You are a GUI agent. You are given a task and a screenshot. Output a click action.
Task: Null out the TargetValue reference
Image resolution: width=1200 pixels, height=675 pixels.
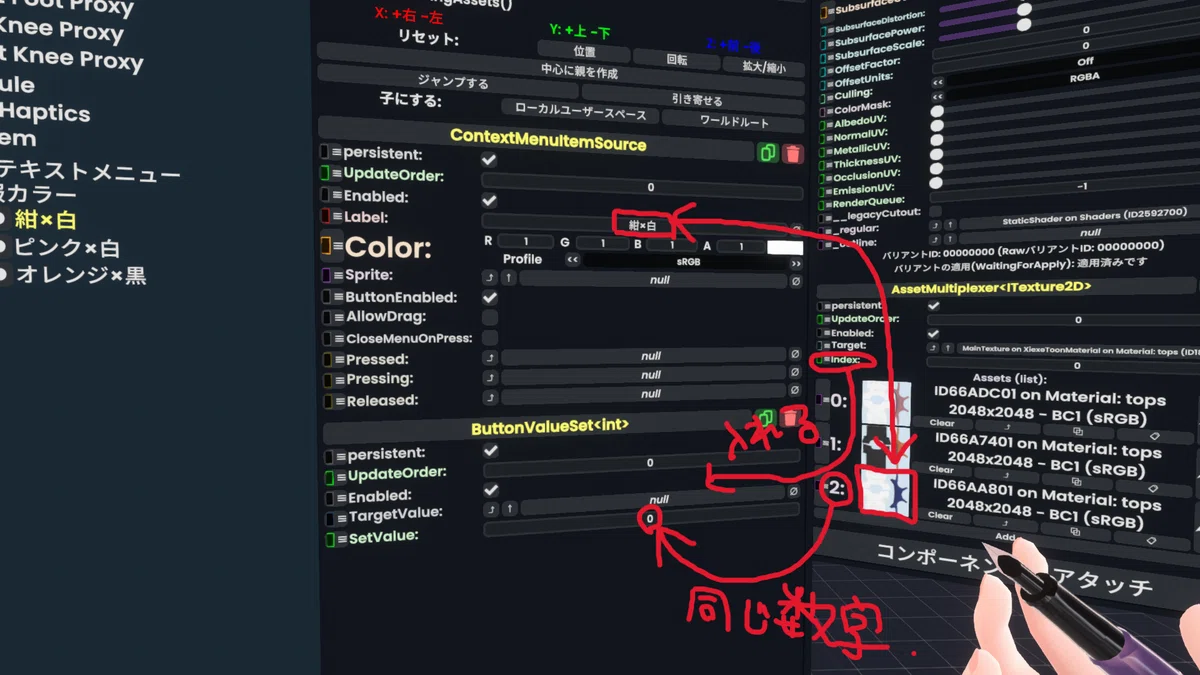[x=794, y=491]
